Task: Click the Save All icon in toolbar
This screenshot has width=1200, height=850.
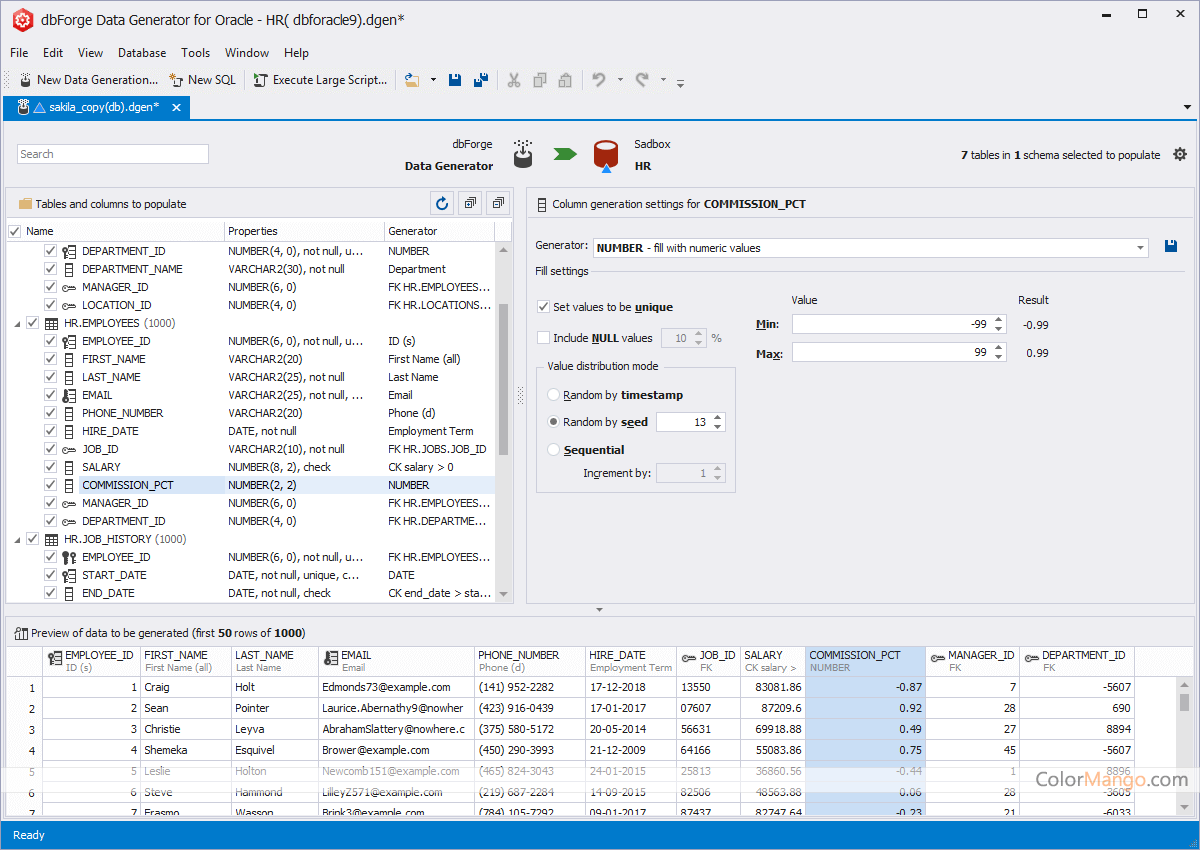Action: tap(481, 80)
